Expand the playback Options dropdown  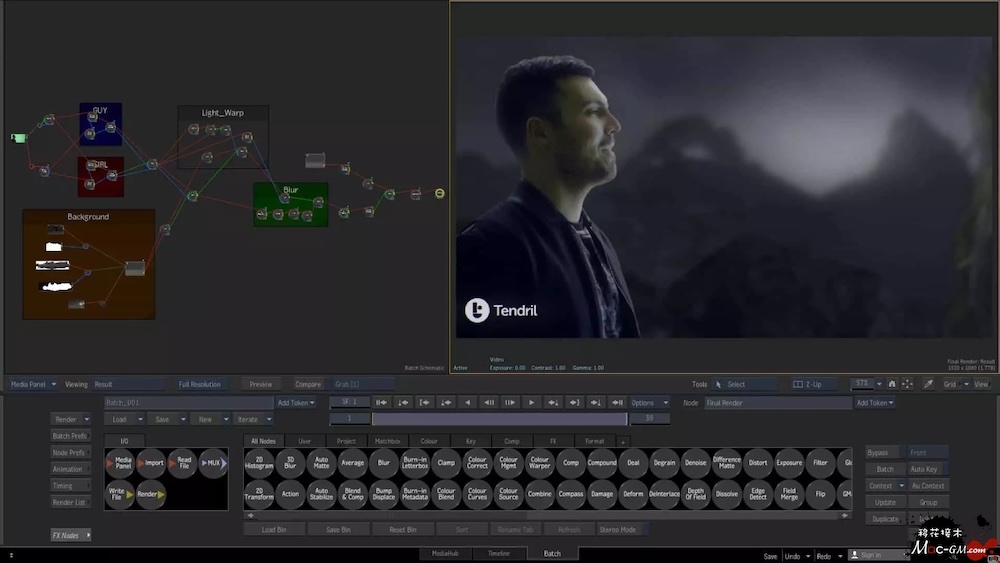coord(649,403)
